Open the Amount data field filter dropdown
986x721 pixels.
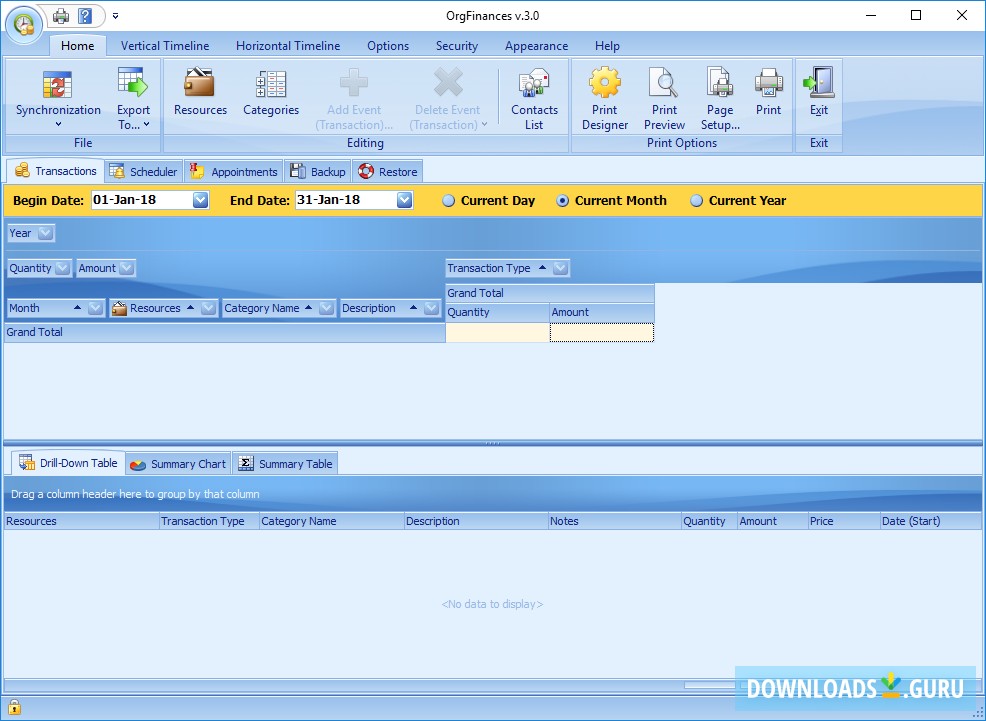click(126, 268)
